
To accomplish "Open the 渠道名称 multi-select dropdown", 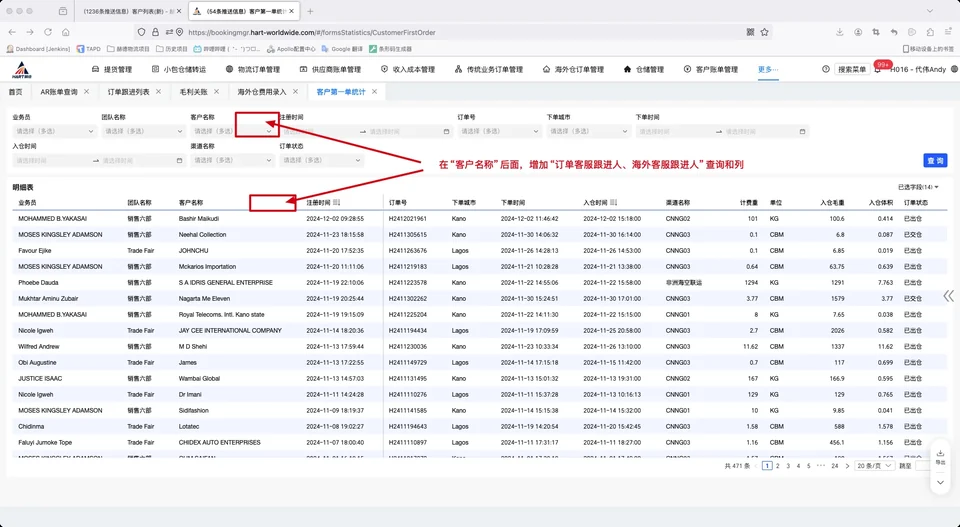I will (x=232, y=160).
